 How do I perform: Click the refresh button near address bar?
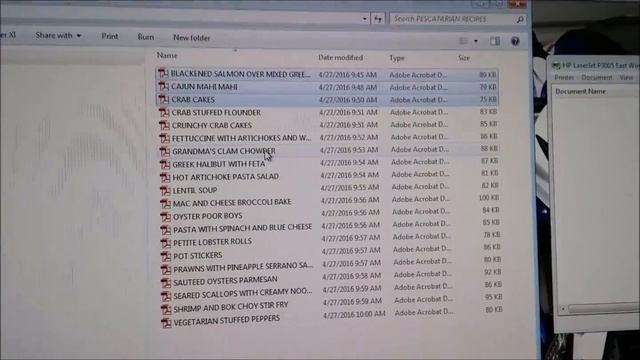coord(378,19)
